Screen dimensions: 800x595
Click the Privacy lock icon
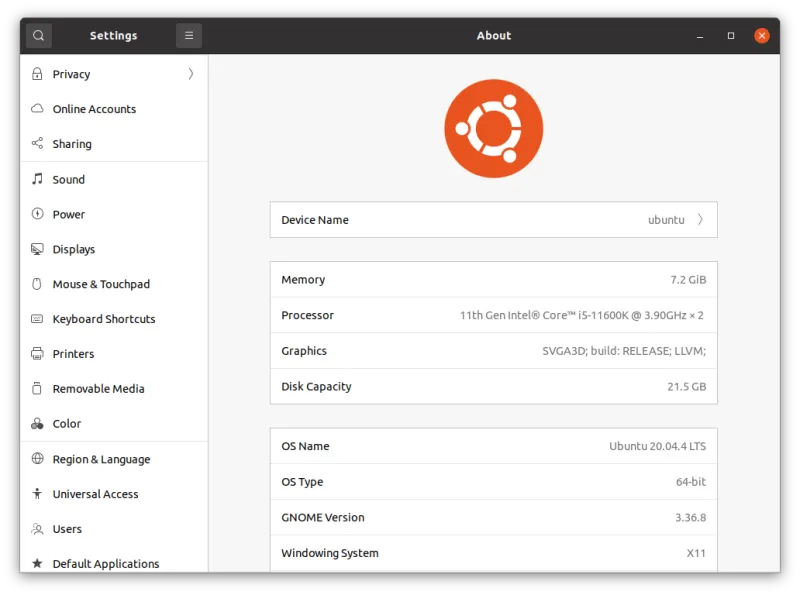[x=37, y=74]
